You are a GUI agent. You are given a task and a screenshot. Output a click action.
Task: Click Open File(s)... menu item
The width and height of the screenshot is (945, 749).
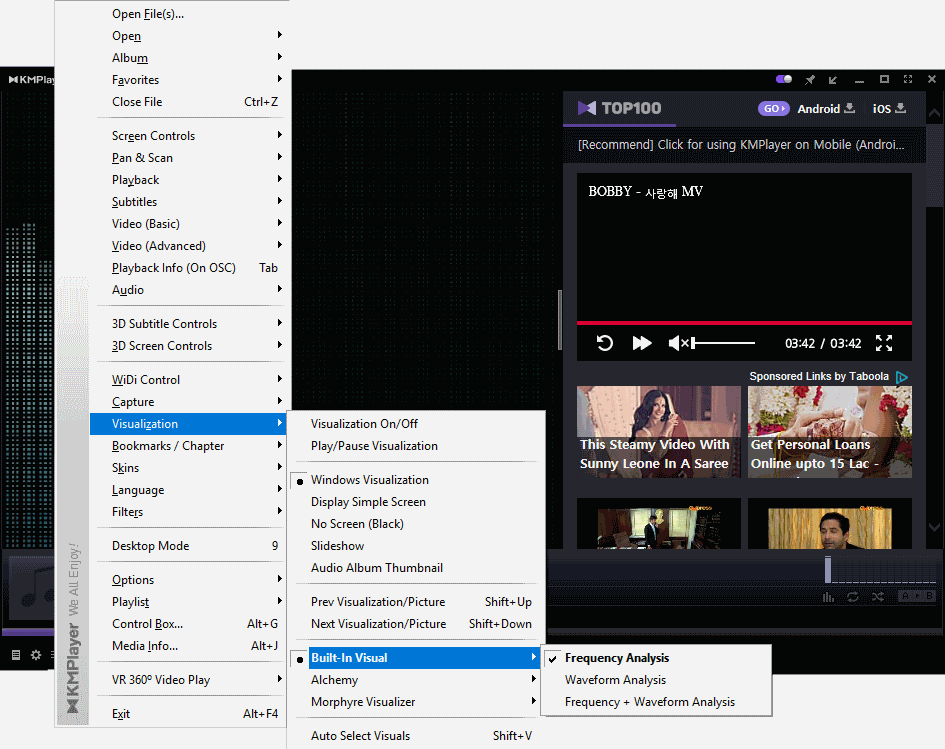click(x=188, y=14)
